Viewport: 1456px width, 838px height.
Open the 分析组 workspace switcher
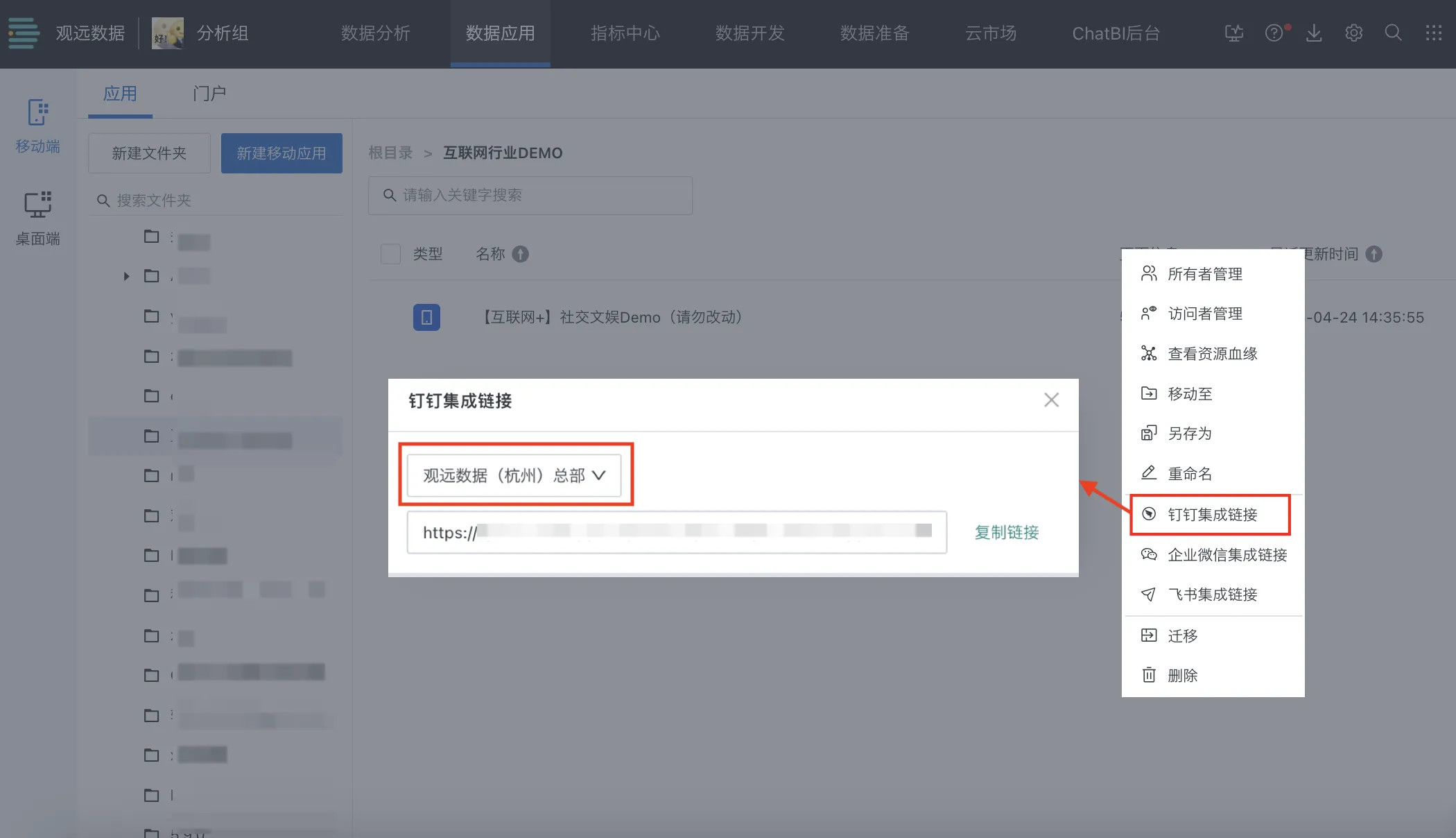coord(222,33)
